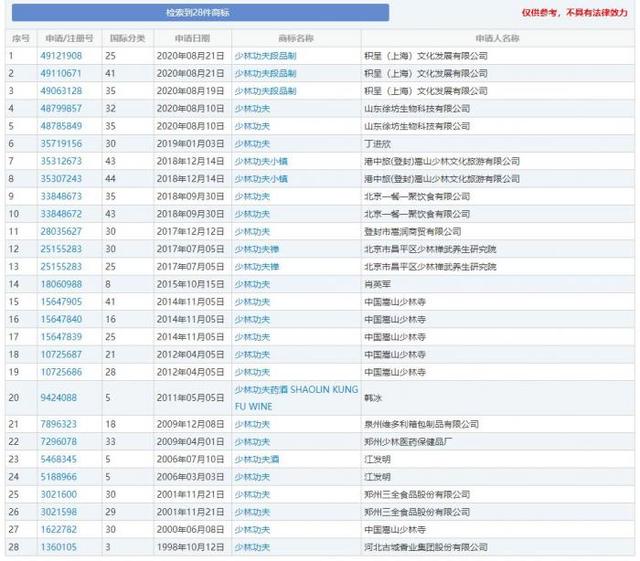
Task: Click application number 48799857
Action: (x=60, y=108)
